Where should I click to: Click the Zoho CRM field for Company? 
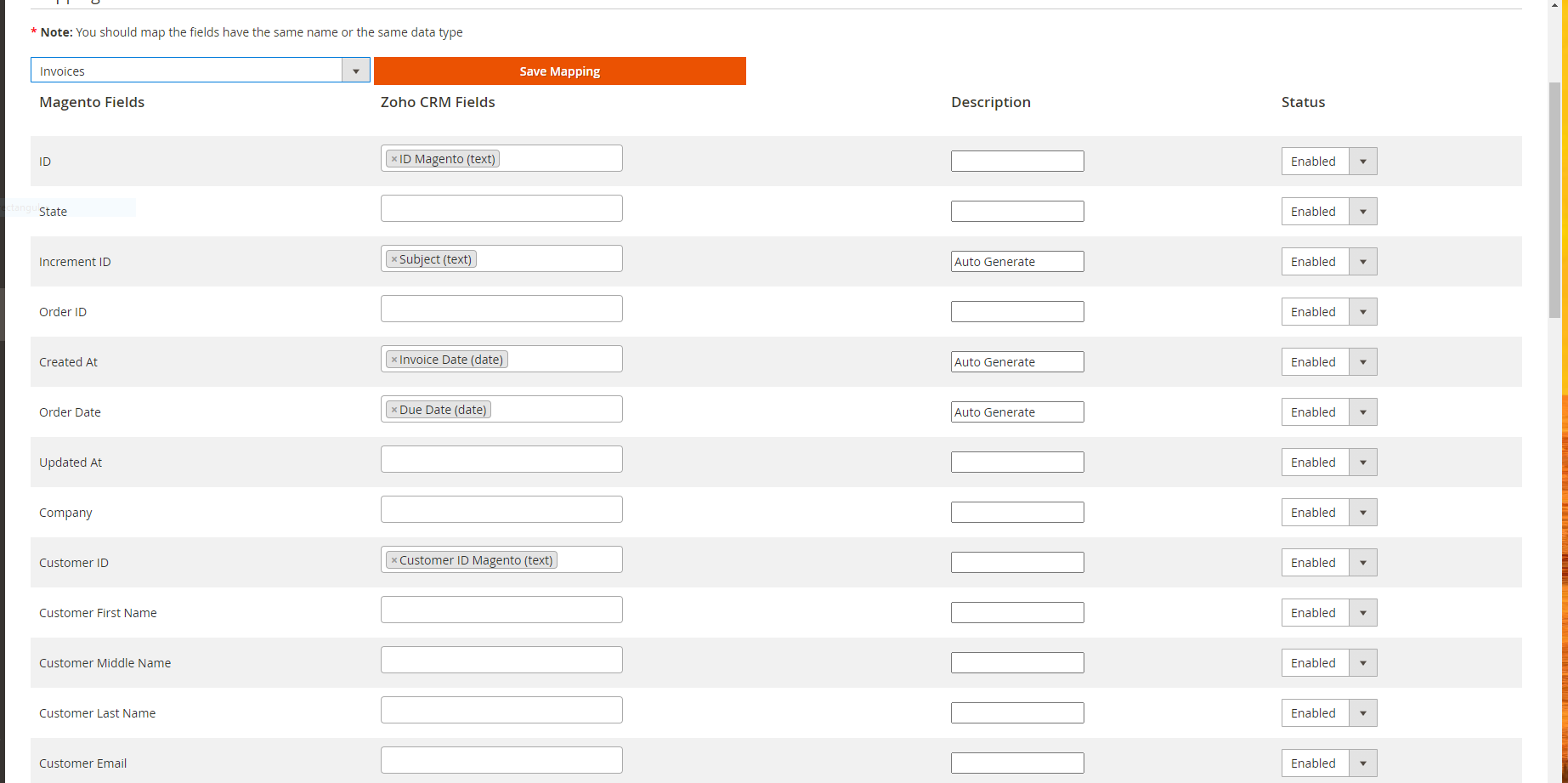pyautogui.click(x=501, y=508)
